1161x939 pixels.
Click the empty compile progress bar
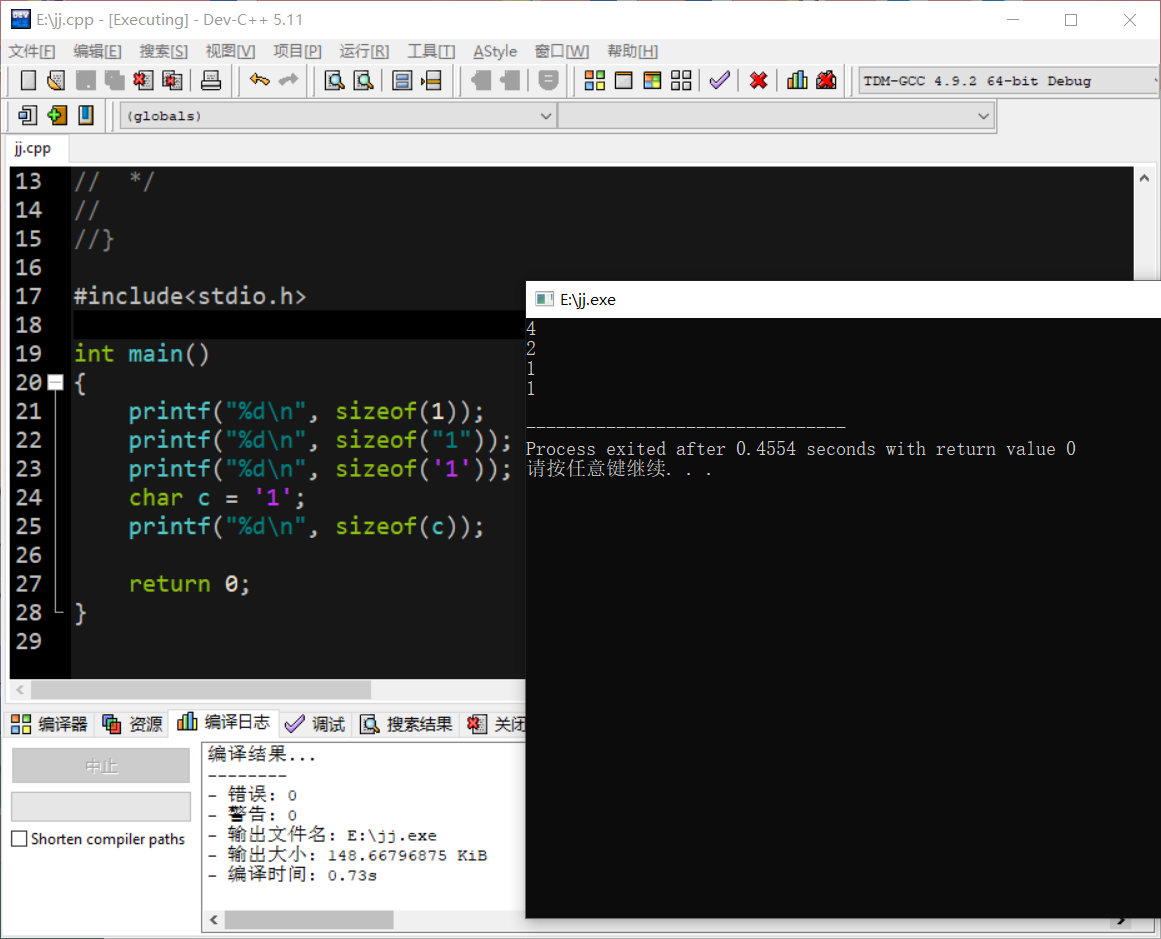(x=101, y=806)
